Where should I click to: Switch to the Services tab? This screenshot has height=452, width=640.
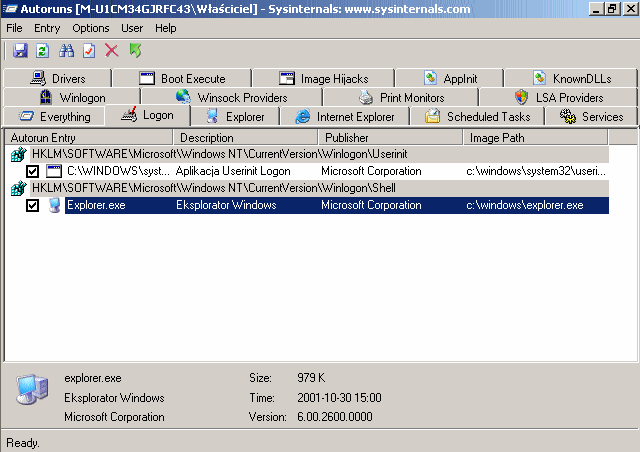click(x=591, y=117)
